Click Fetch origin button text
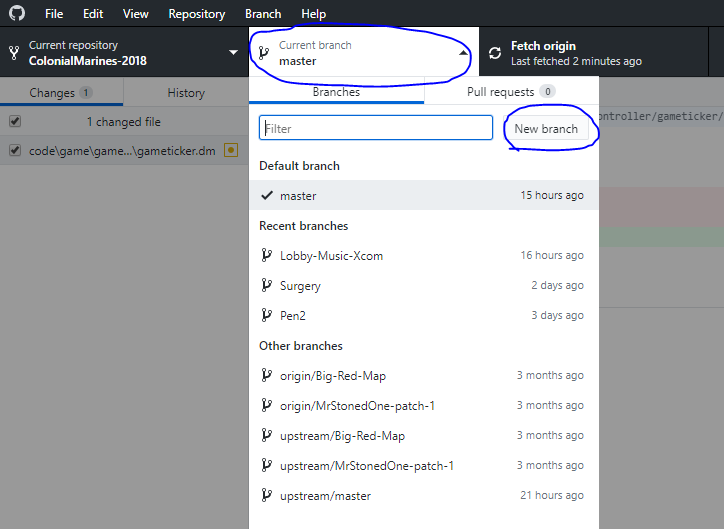 click(543, 46)
